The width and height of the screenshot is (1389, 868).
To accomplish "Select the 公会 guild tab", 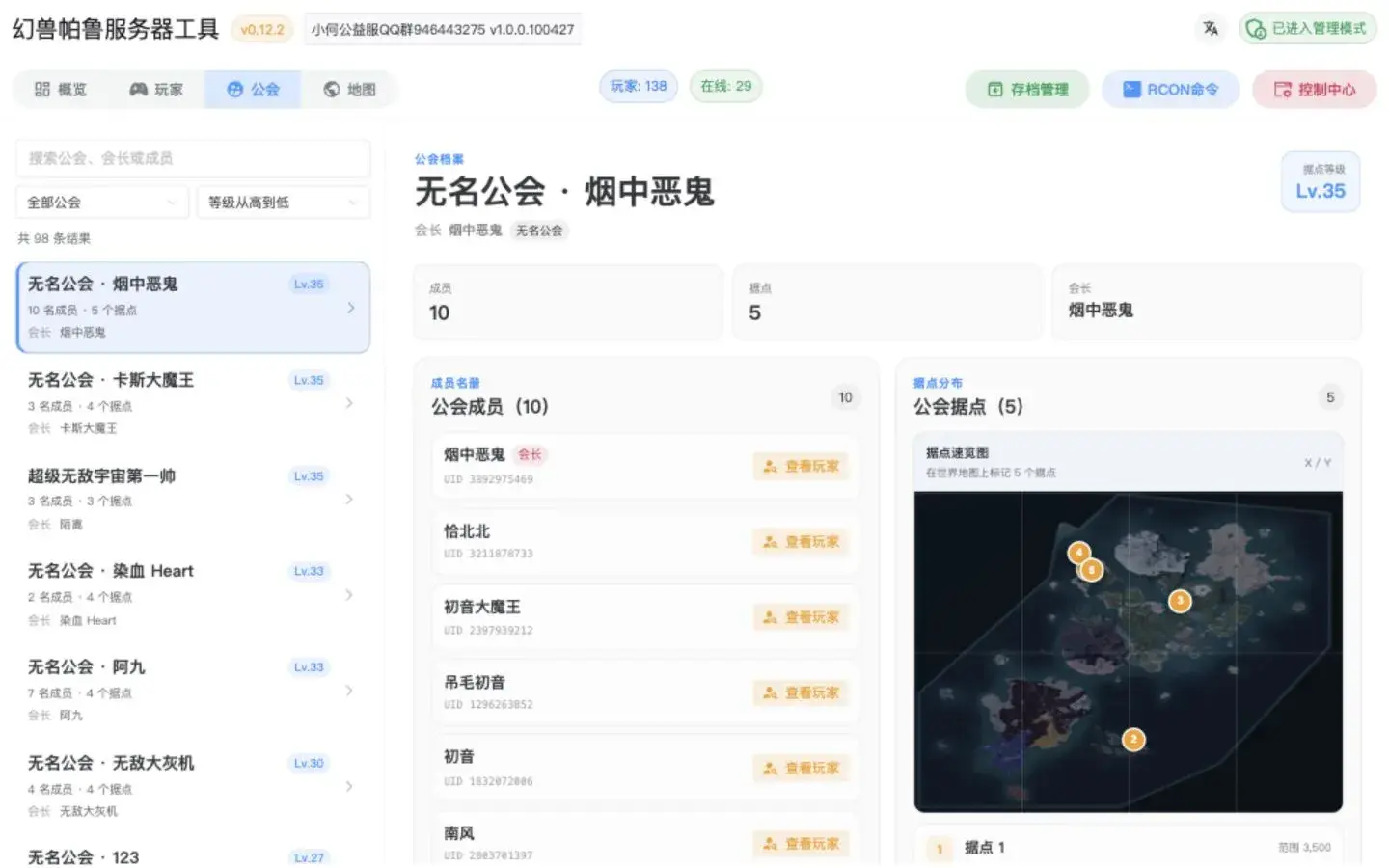I will [x=253, y=89].
